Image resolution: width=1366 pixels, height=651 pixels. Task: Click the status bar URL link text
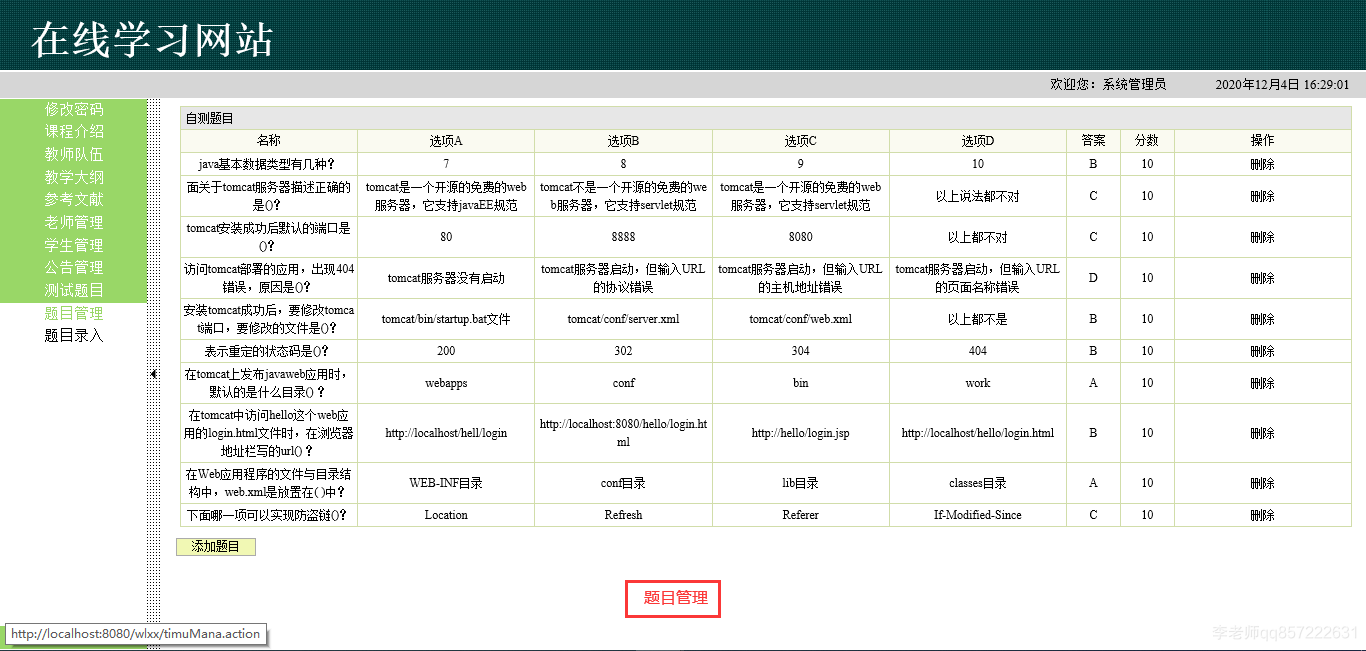tap(135, 633)
